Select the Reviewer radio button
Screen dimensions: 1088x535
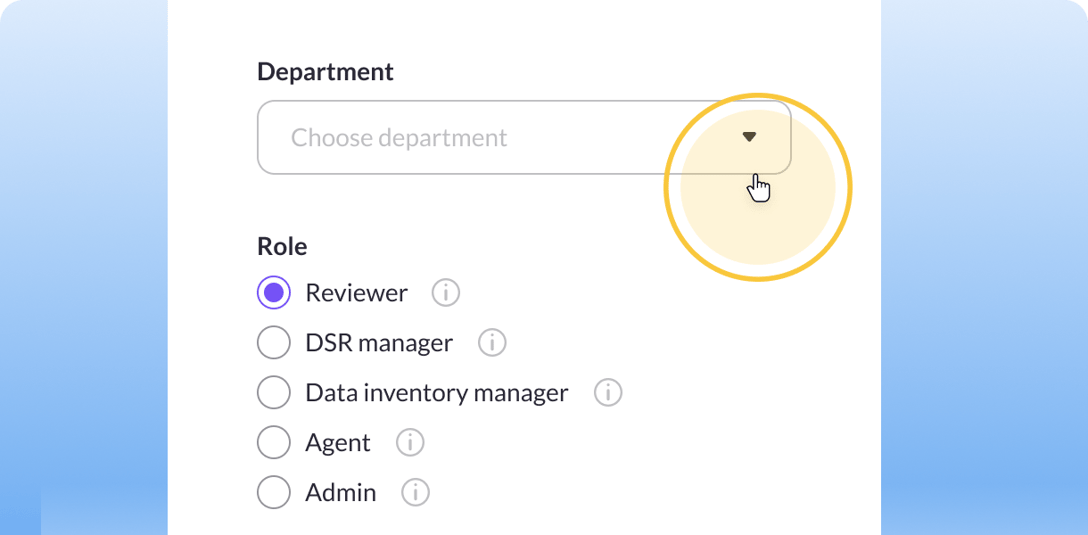pyautogui.click(x=273, y=293)
